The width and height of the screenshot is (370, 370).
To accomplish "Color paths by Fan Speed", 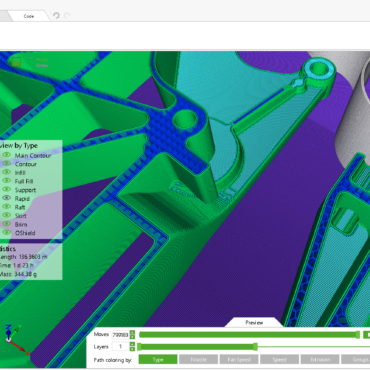I will coord(239,359).
